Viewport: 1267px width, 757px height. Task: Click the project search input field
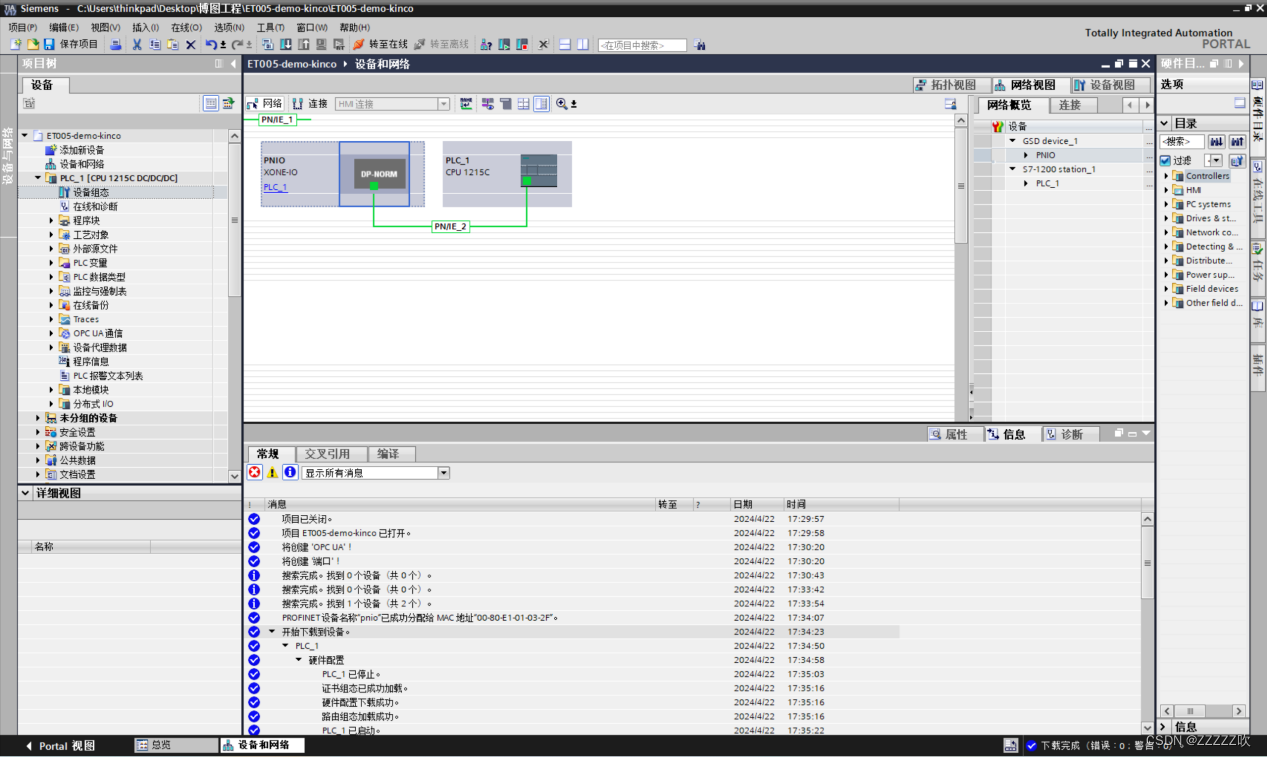coord(642,45)
